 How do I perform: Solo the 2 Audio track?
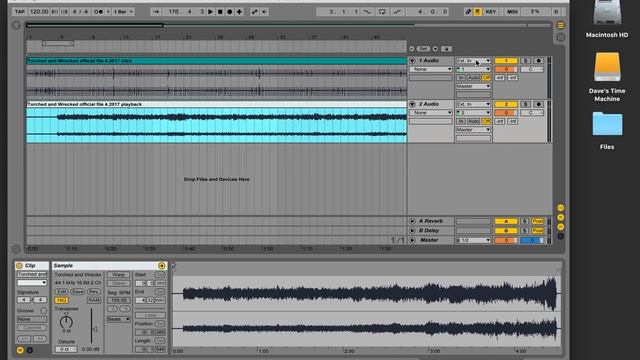pos(526,104)
